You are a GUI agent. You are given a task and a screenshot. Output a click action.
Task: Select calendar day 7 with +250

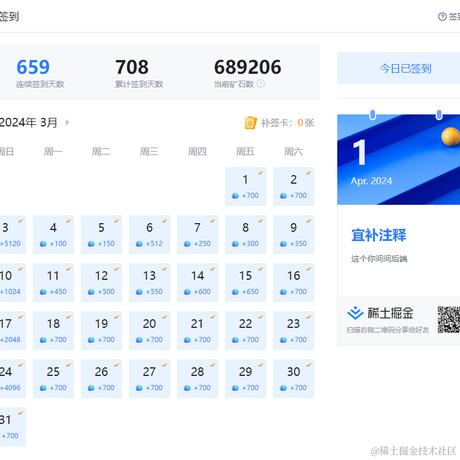pyautogui.click(x=197, y=234)
